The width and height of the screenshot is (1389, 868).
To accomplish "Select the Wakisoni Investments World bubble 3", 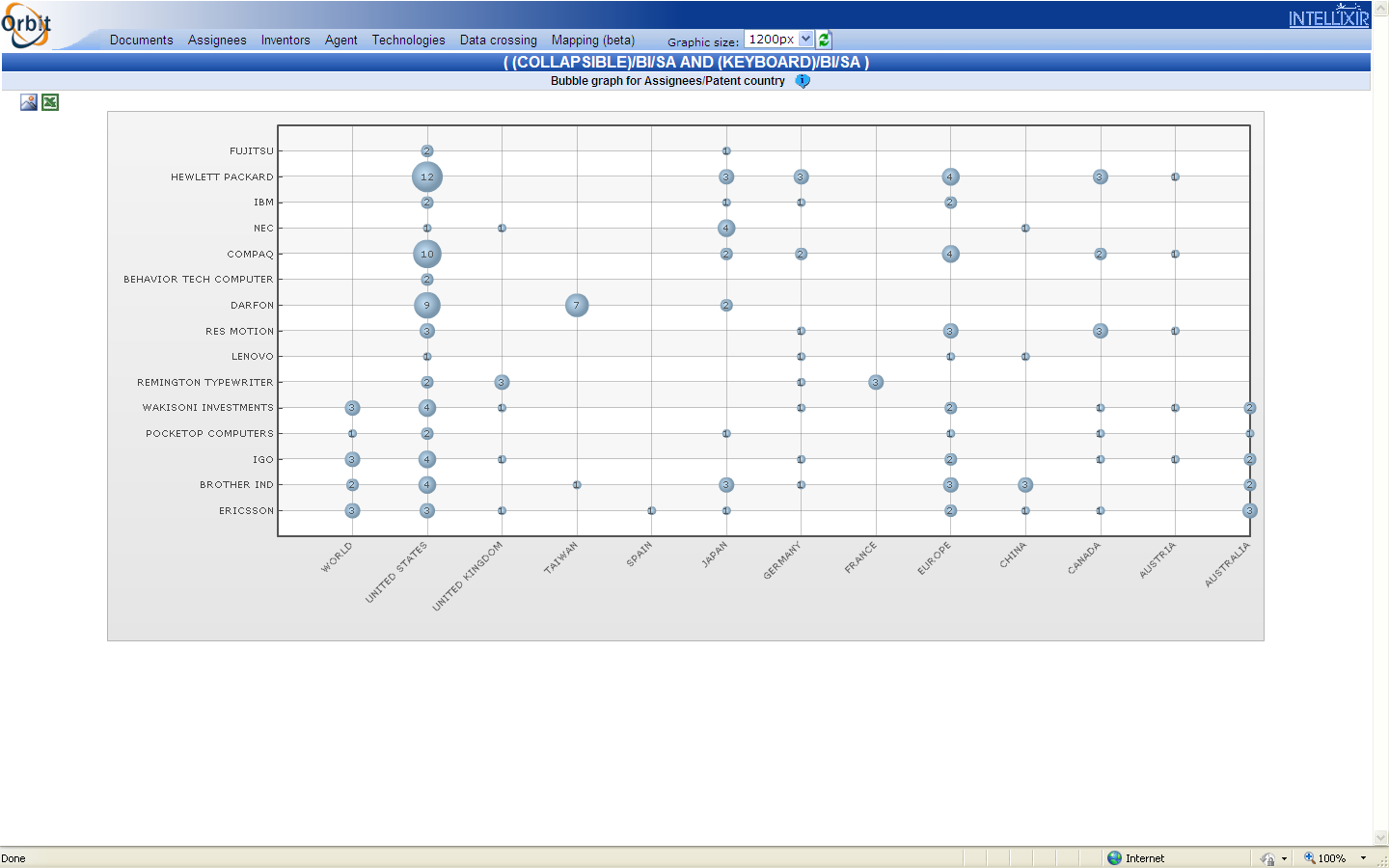I will coord(352,408).
